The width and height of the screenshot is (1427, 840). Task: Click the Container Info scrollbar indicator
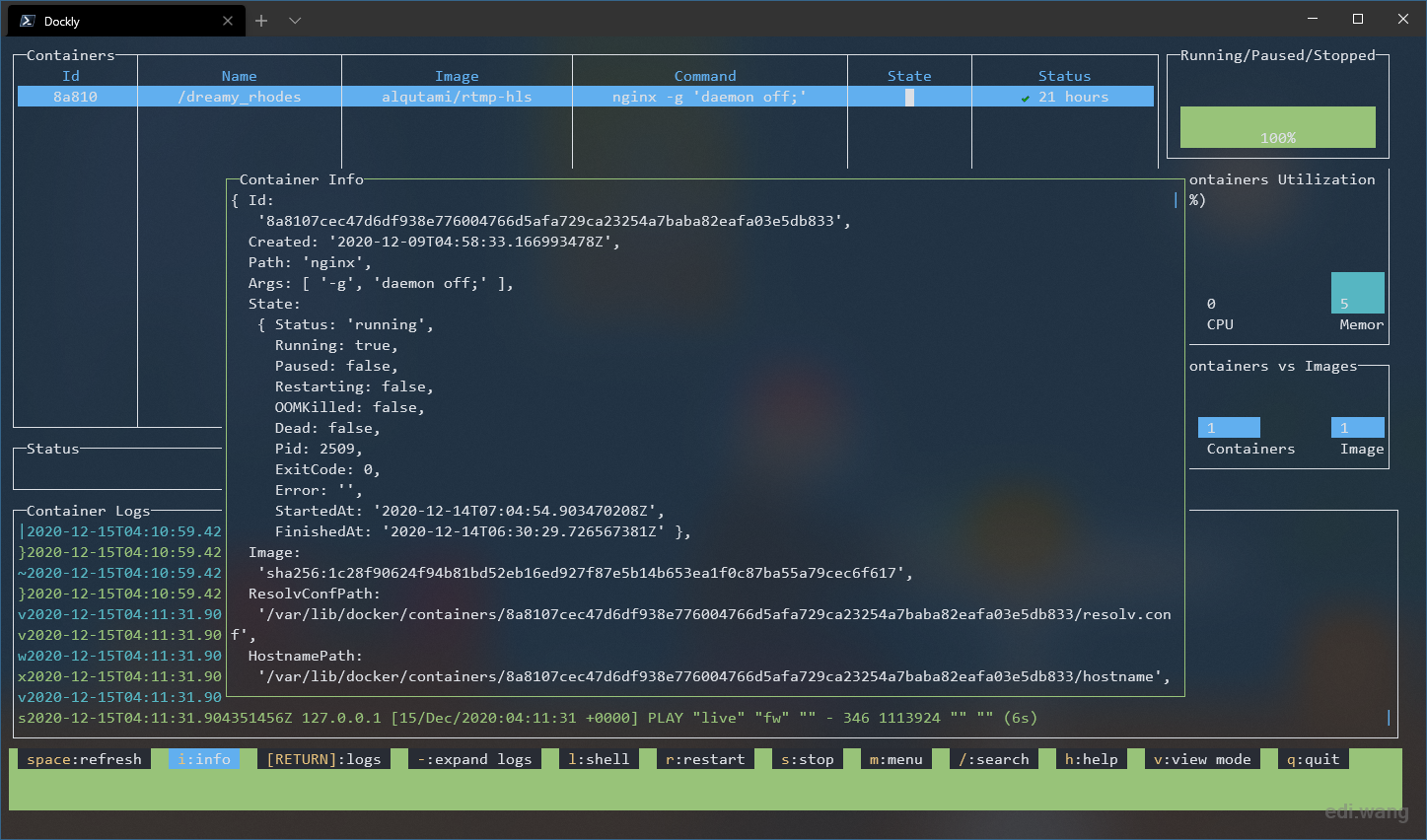tap(1176, 200)
